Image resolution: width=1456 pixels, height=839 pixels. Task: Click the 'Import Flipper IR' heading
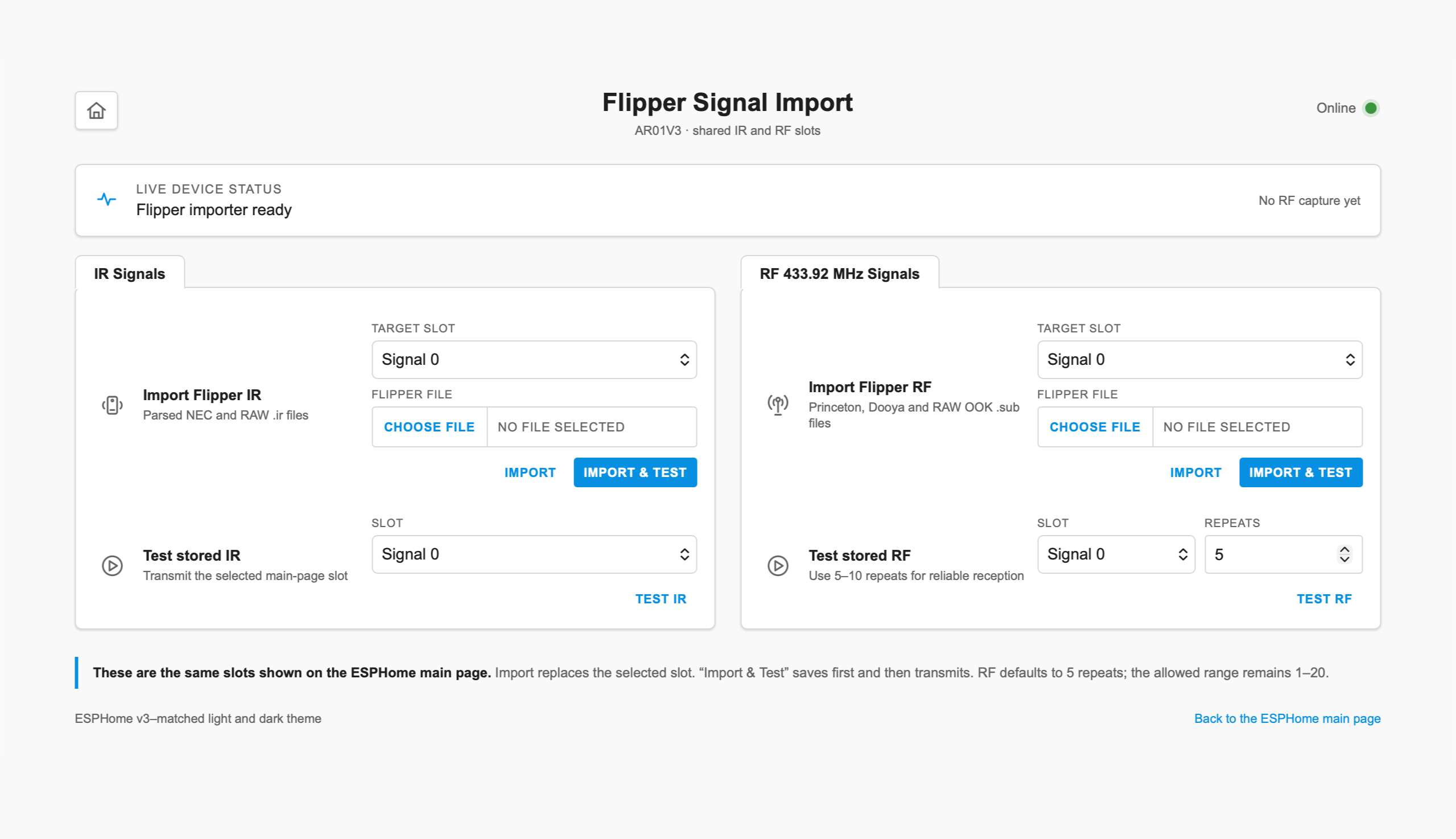point(202,394)
